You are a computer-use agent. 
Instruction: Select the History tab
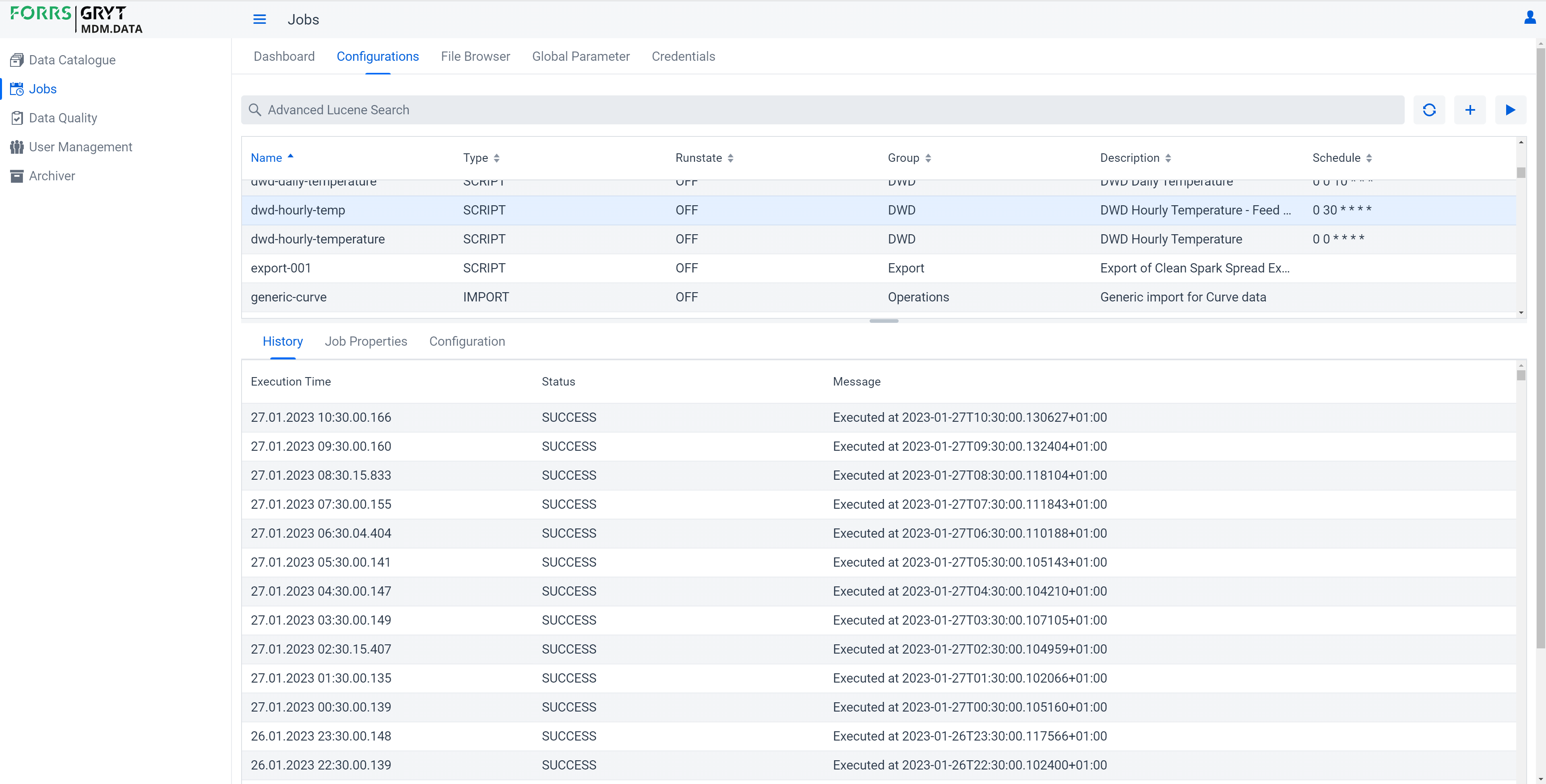283,341
